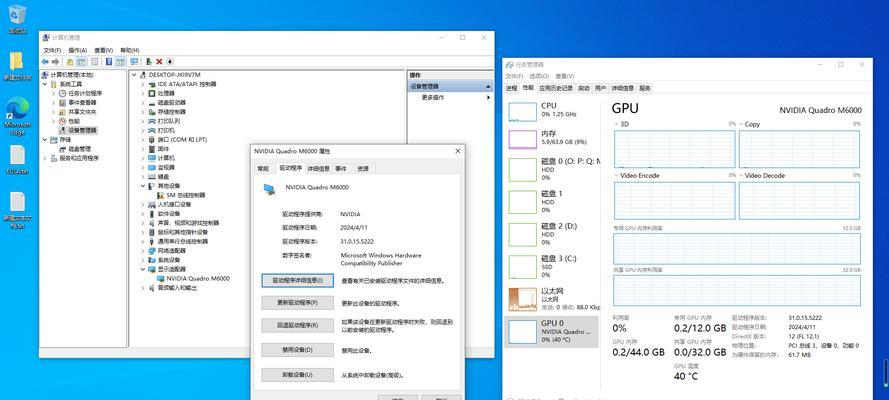
Task: Open the Video Decode graph engine dropdown
Action: pyautogui.click(x=742, y=176)
